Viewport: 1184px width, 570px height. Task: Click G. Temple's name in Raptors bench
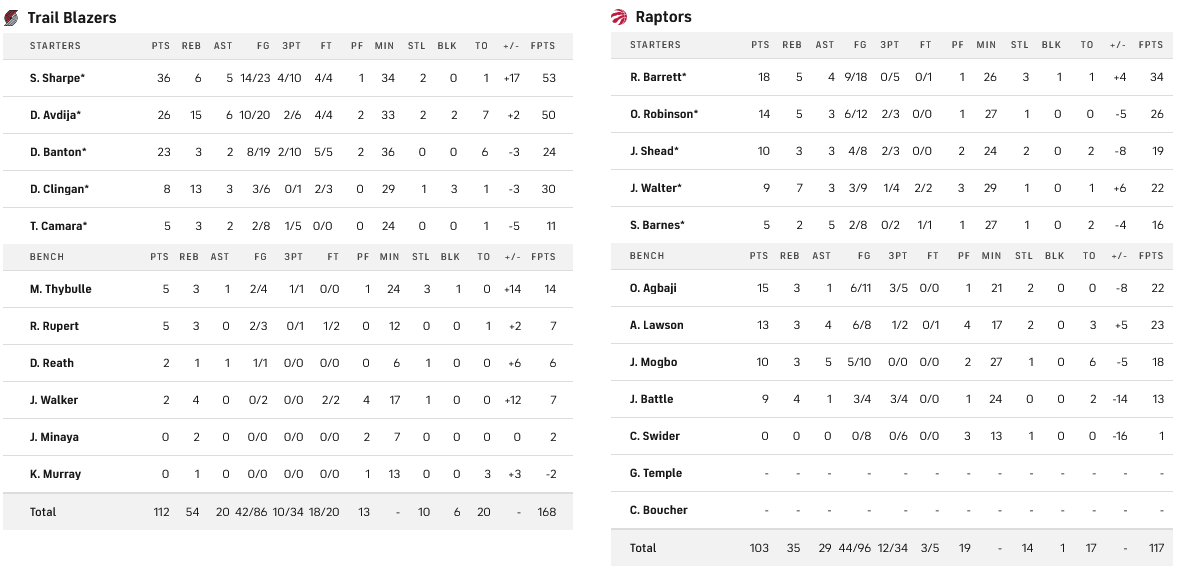655,473
